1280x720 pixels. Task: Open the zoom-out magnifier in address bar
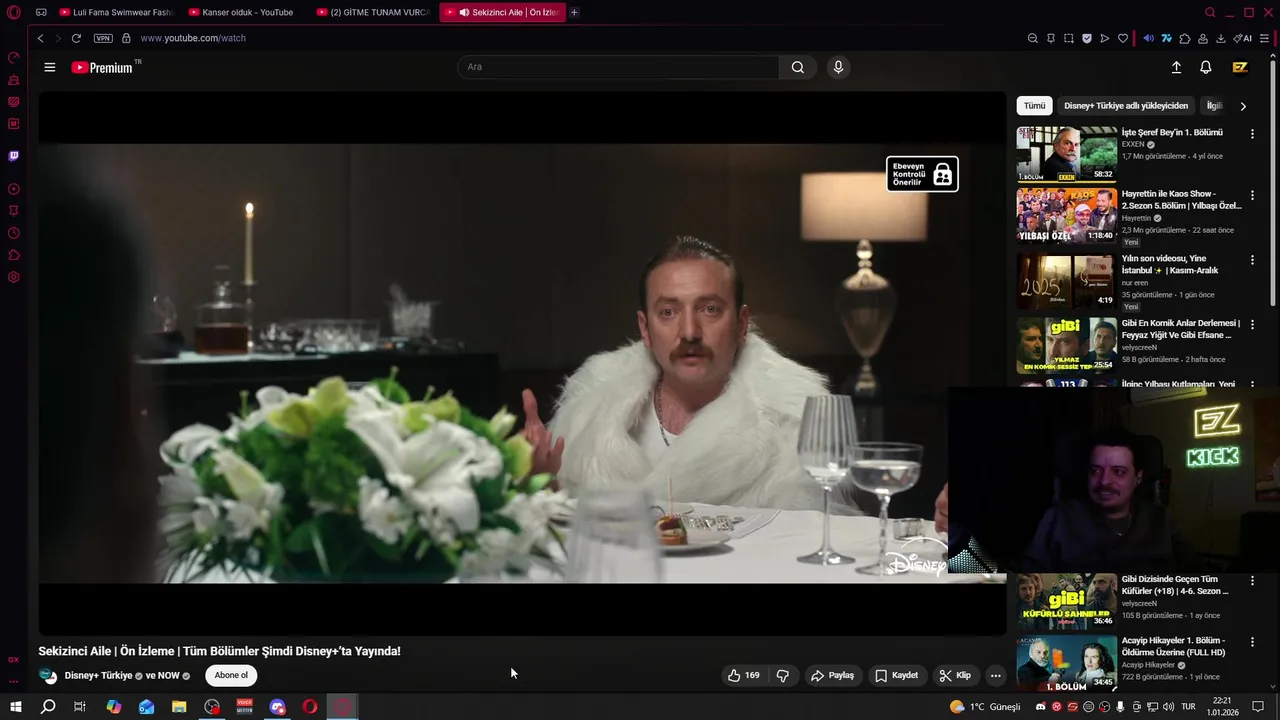(x=1033, y=38)
